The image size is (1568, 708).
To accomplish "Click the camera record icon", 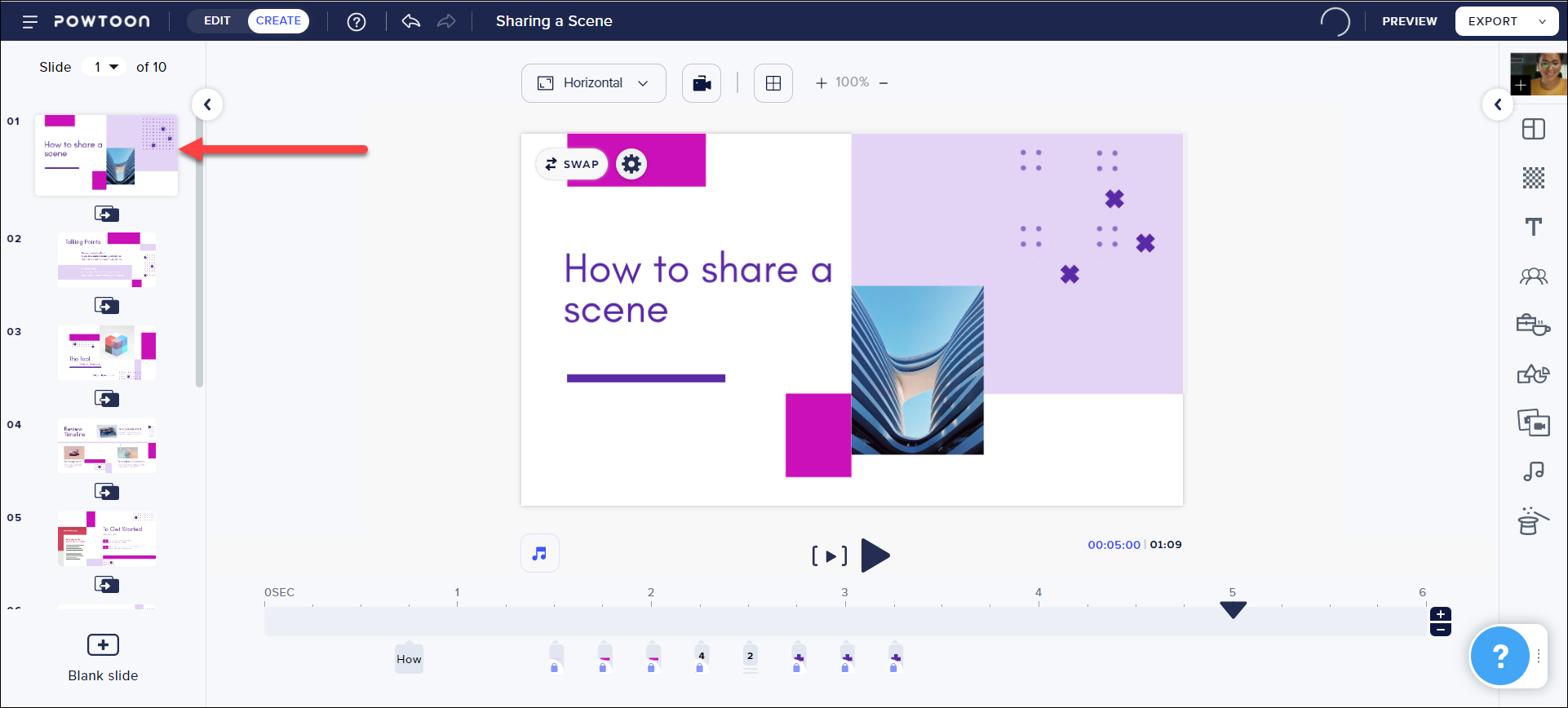I will click(x=702, y=83).
